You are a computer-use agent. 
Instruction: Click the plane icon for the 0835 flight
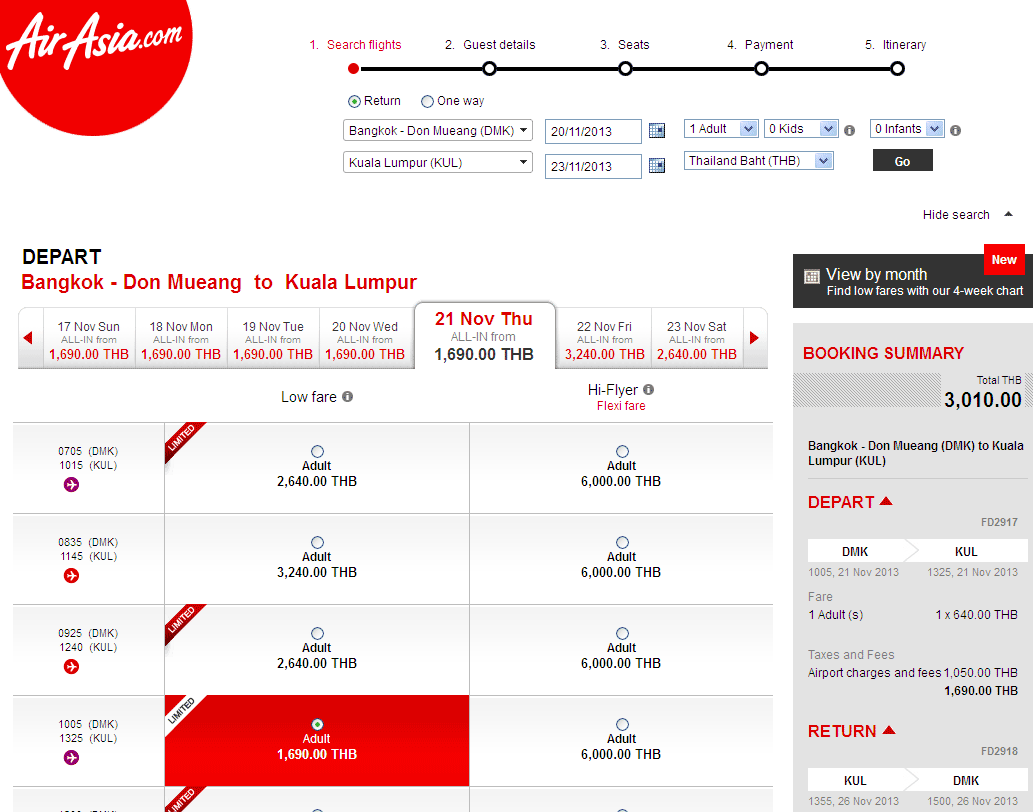(71, 576)
